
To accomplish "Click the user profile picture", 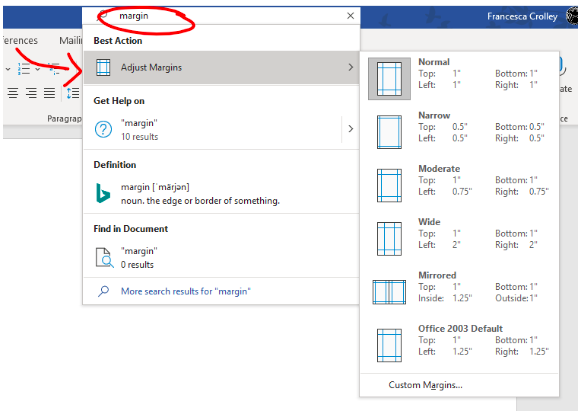I will (572, 17).
